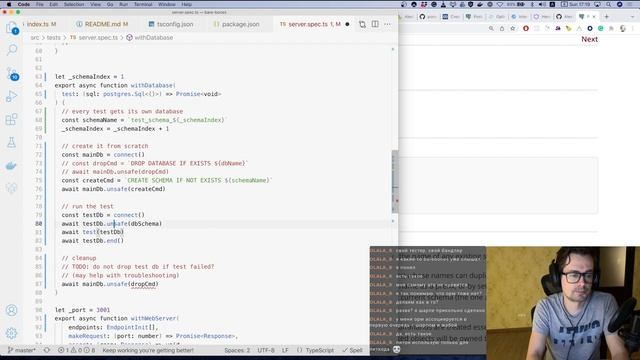
Task: Open the Selection menu
Action: click(x=74, y=4)
